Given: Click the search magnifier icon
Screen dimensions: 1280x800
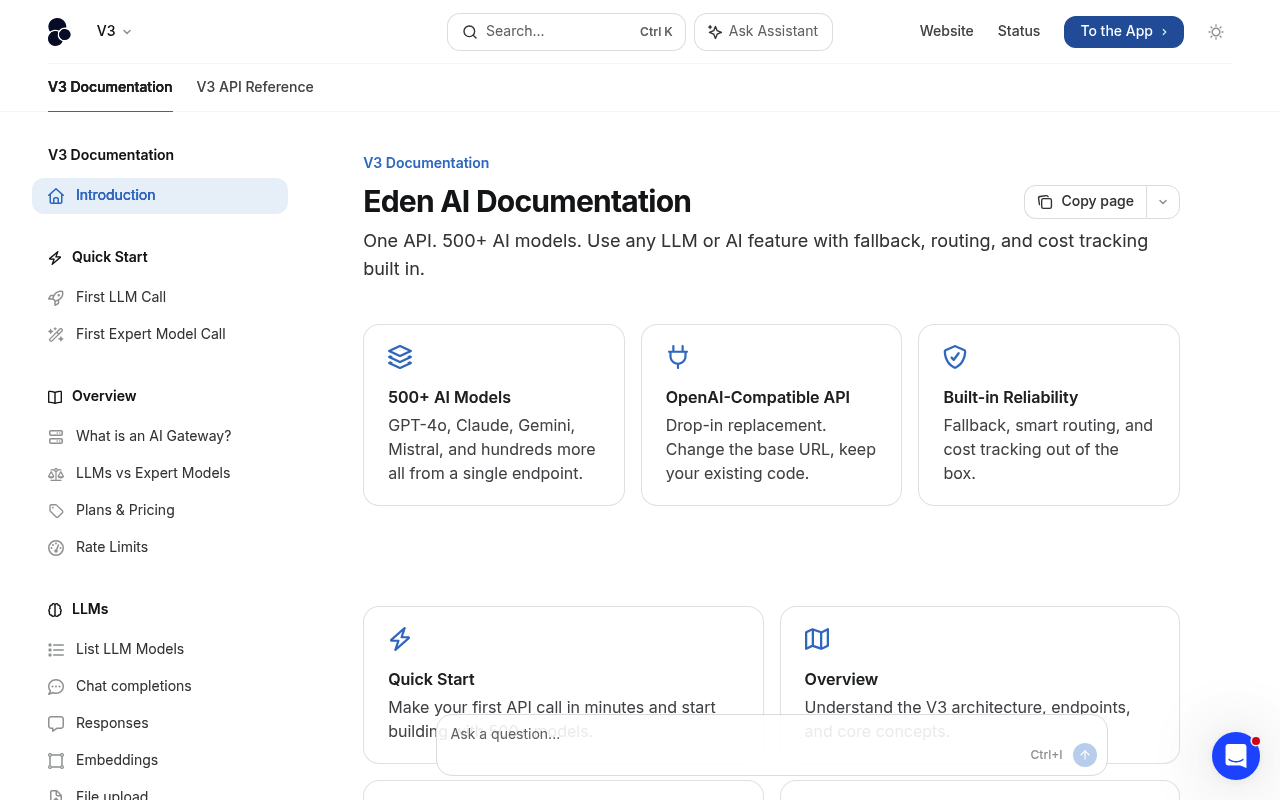Looking at the screenshot, I should pos(469,32).
